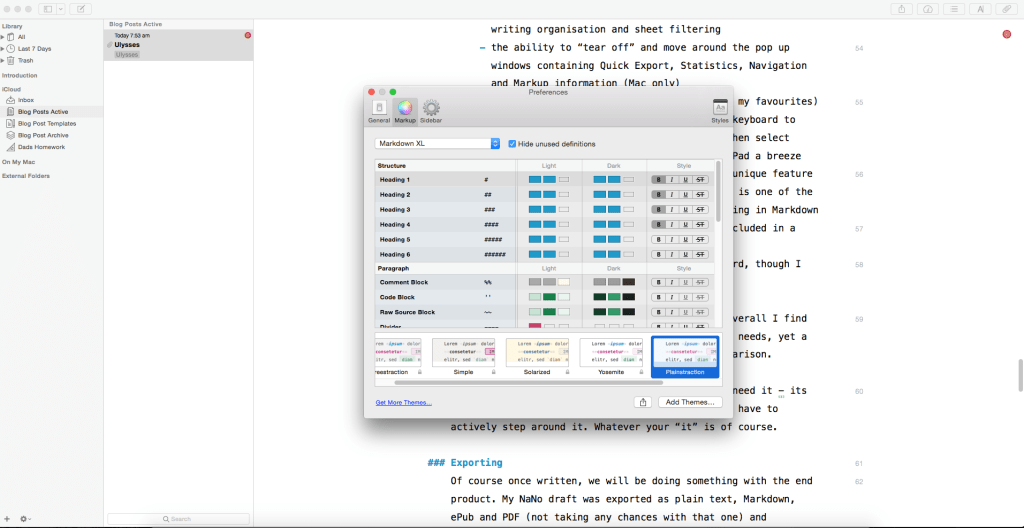Expand the All library disclosure triangle
The height and width of the screenshot is (528, 1024).
click(x=3, y=37)
